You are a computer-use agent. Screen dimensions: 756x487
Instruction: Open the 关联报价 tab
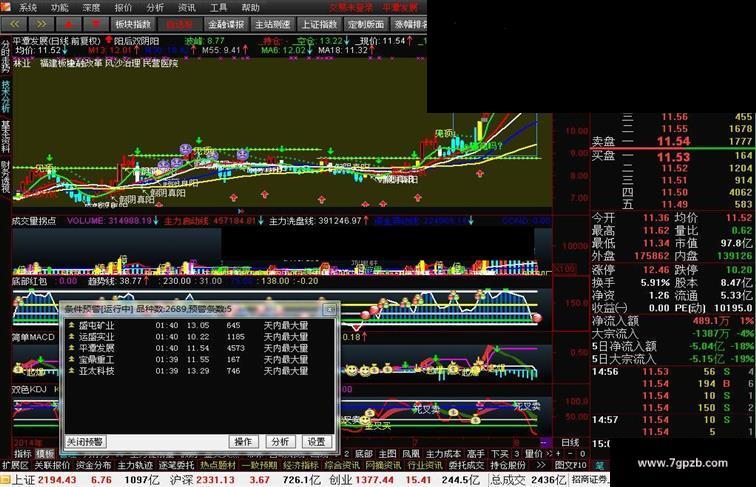(x=53, y=465)
